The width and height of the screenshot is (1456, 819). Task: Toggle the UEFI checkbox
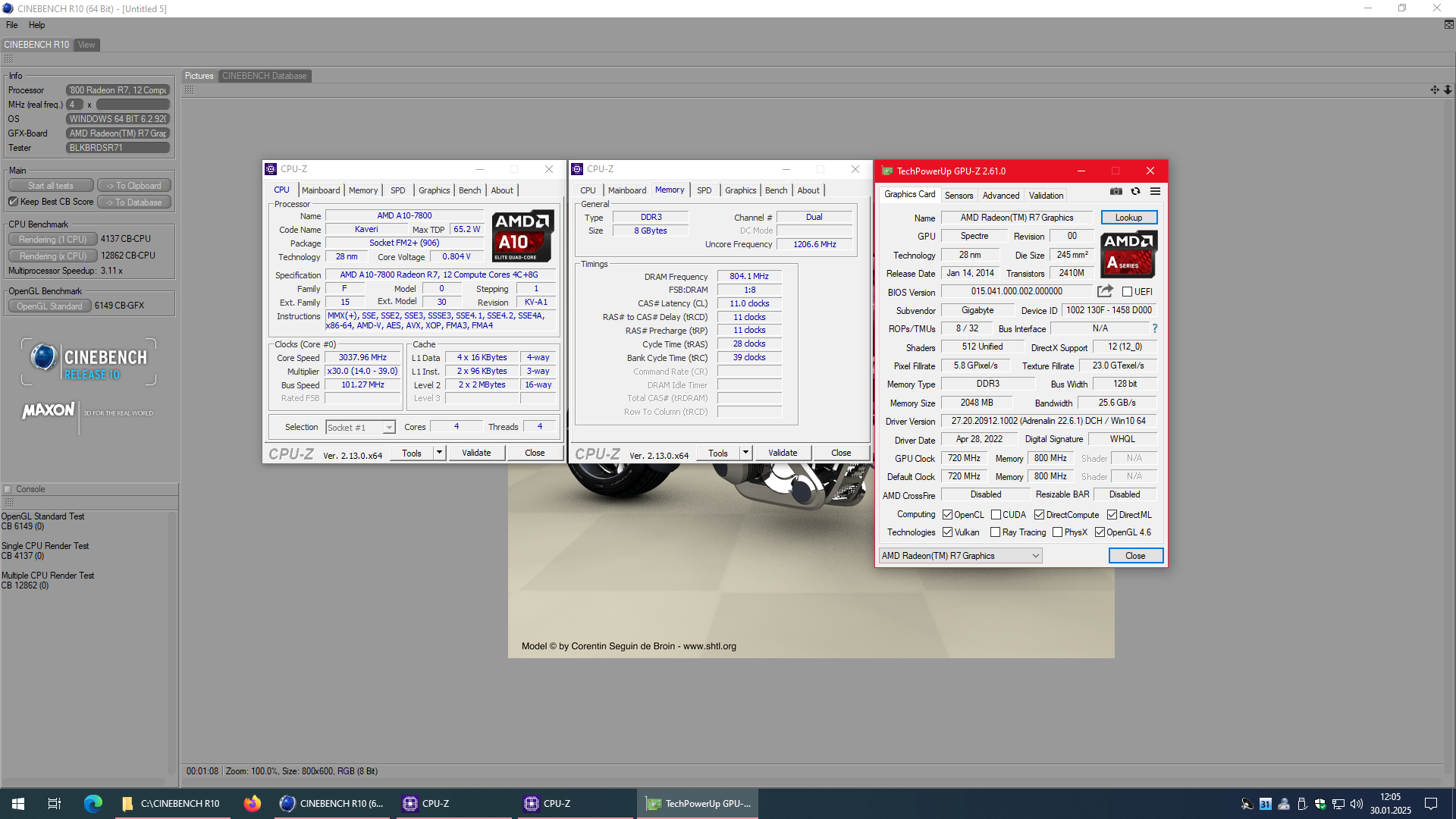[1127, 292]
